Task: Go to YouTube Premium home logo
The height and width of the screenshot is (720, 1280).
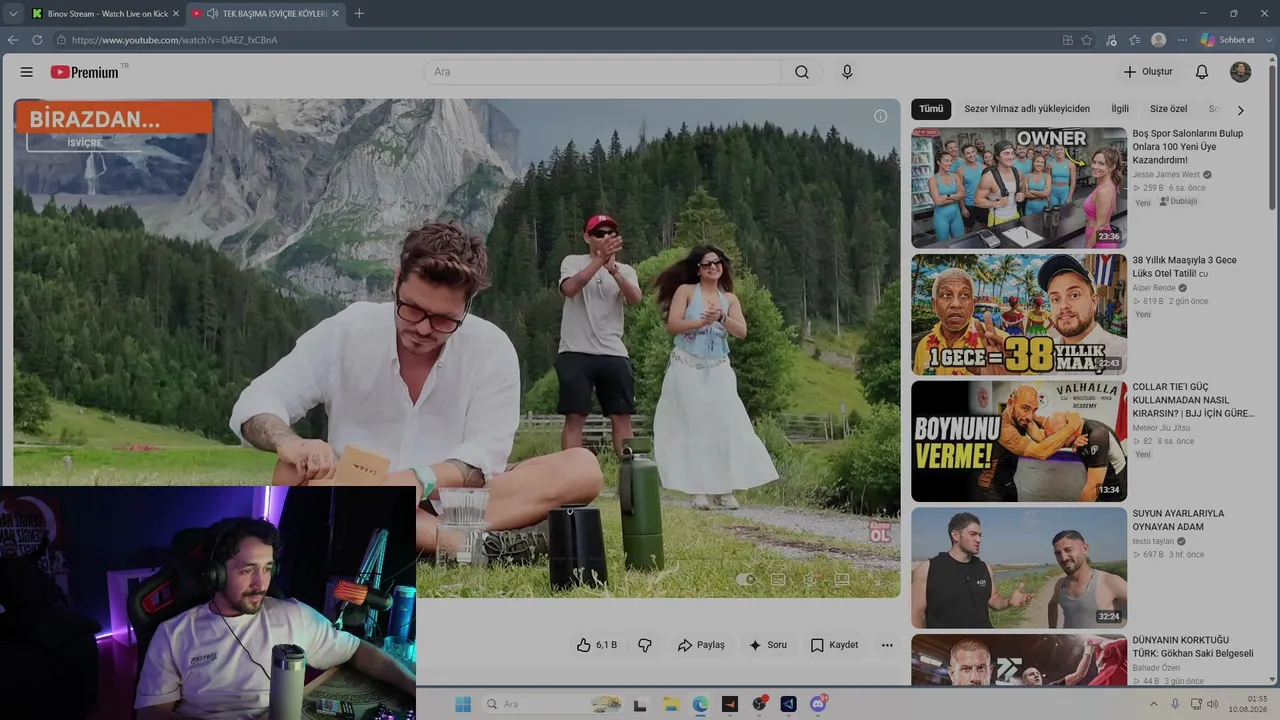Action: click(x=85, y=72)
